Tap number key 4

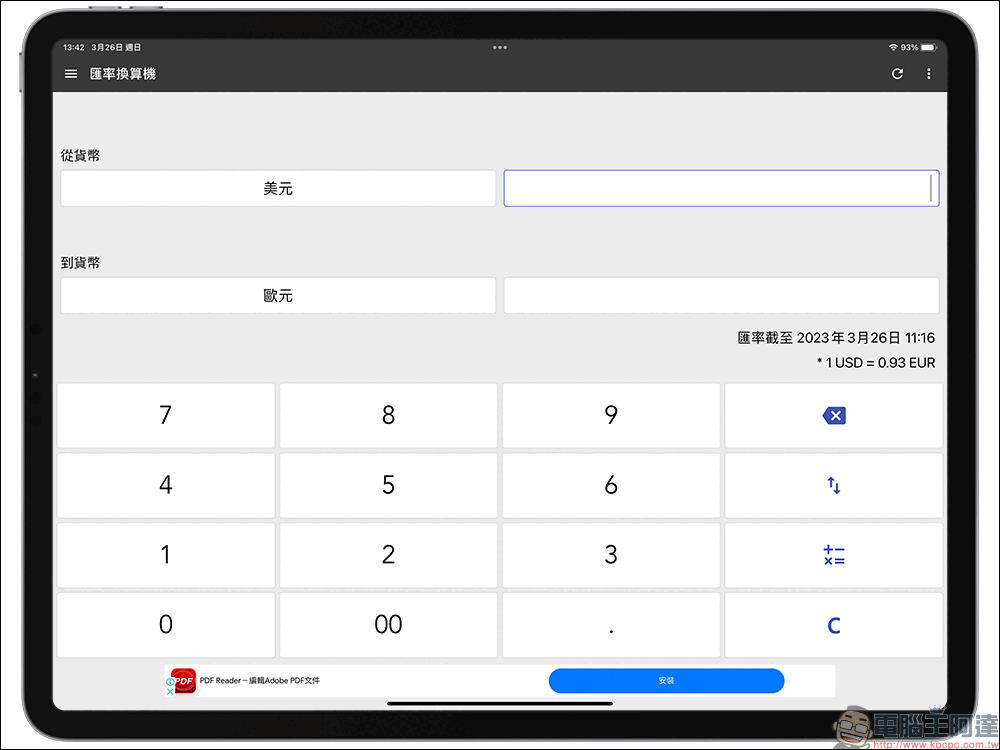pyautogui.click(x=166, y=485)
